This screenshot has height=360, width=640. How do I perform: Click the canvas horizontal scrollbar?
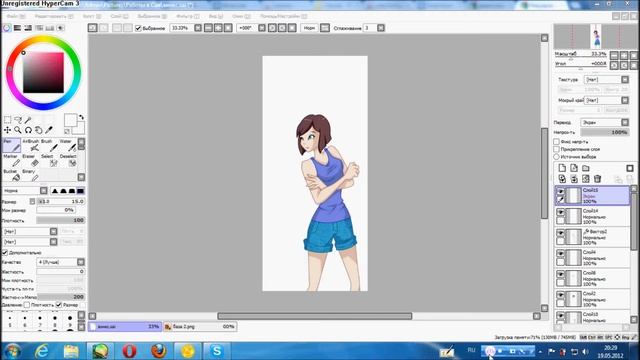[315, 316]
